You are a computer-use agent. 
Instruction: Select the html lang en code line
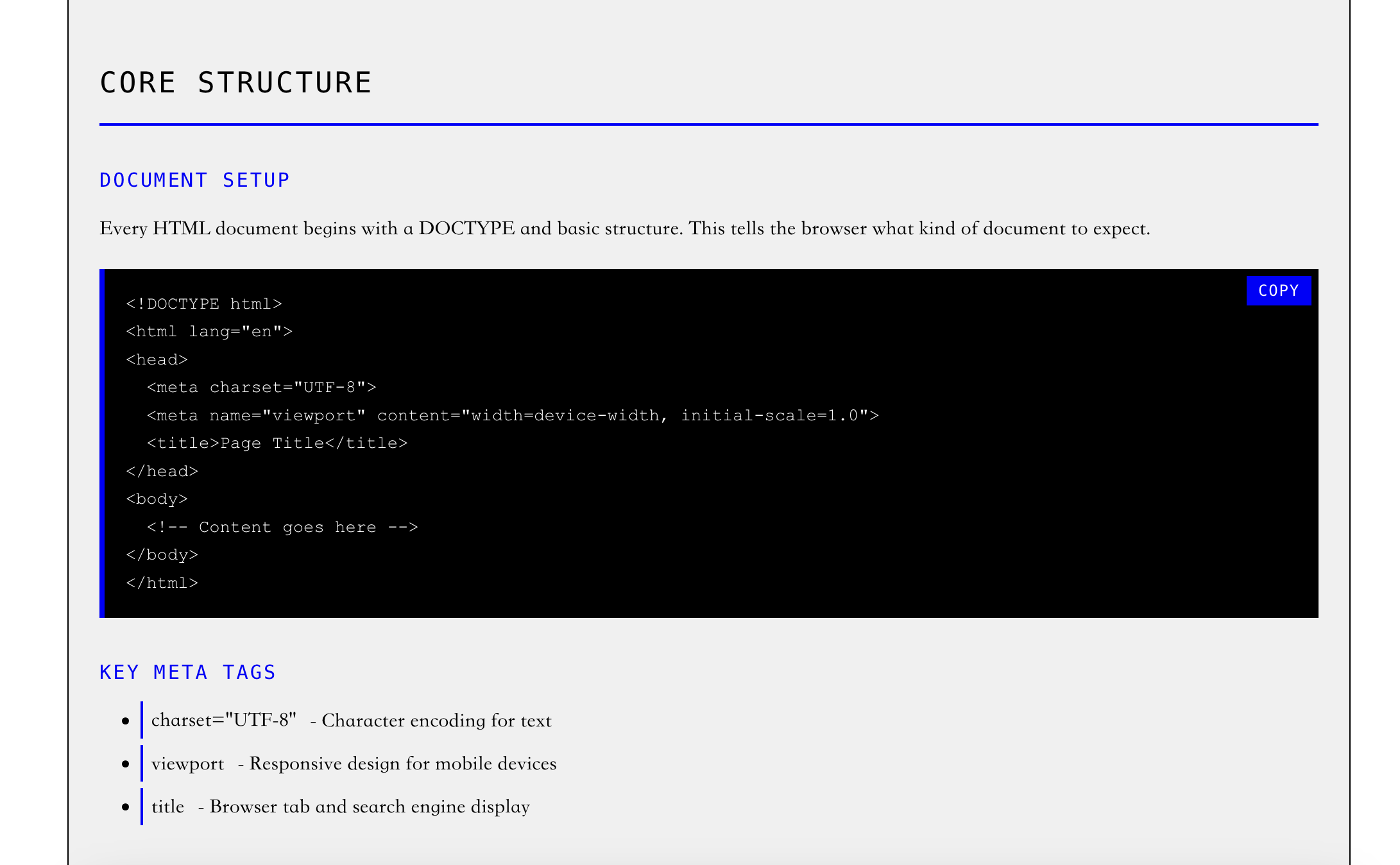[x=209, y=331]
